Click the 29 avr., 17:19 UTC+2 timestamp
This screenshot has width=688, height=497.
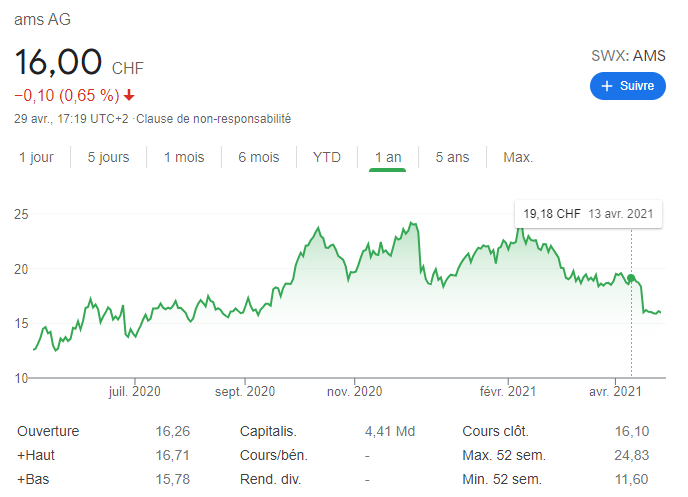coord(71,119)
